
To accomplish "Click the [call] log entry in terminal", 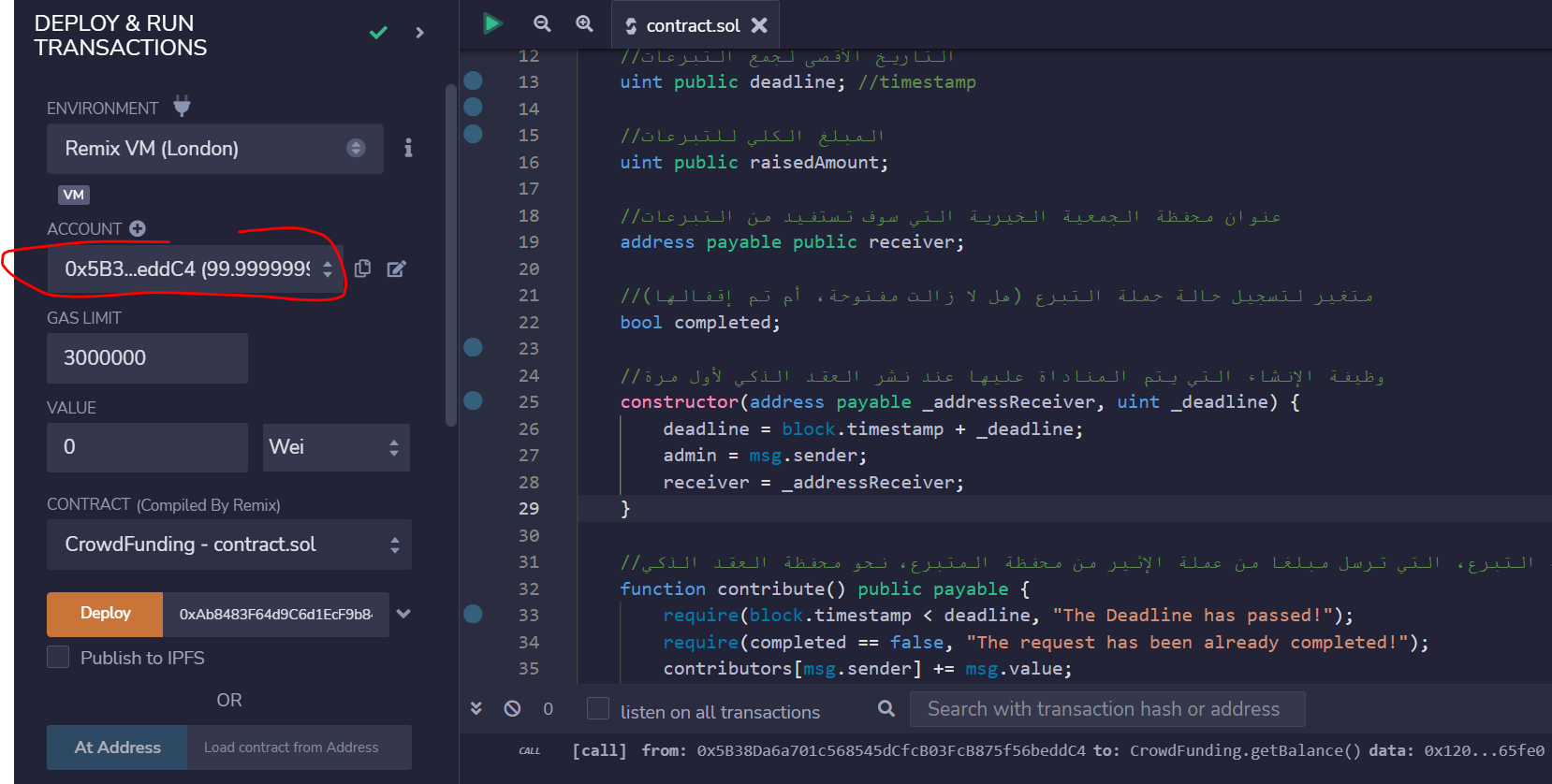I will coord(599,750).
